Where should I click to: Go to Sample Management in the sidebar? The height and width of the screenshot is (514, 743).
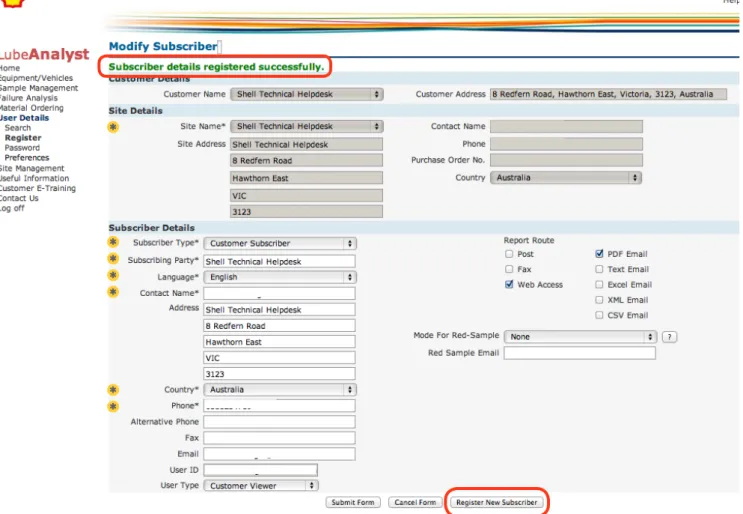[x=39, y=88]
